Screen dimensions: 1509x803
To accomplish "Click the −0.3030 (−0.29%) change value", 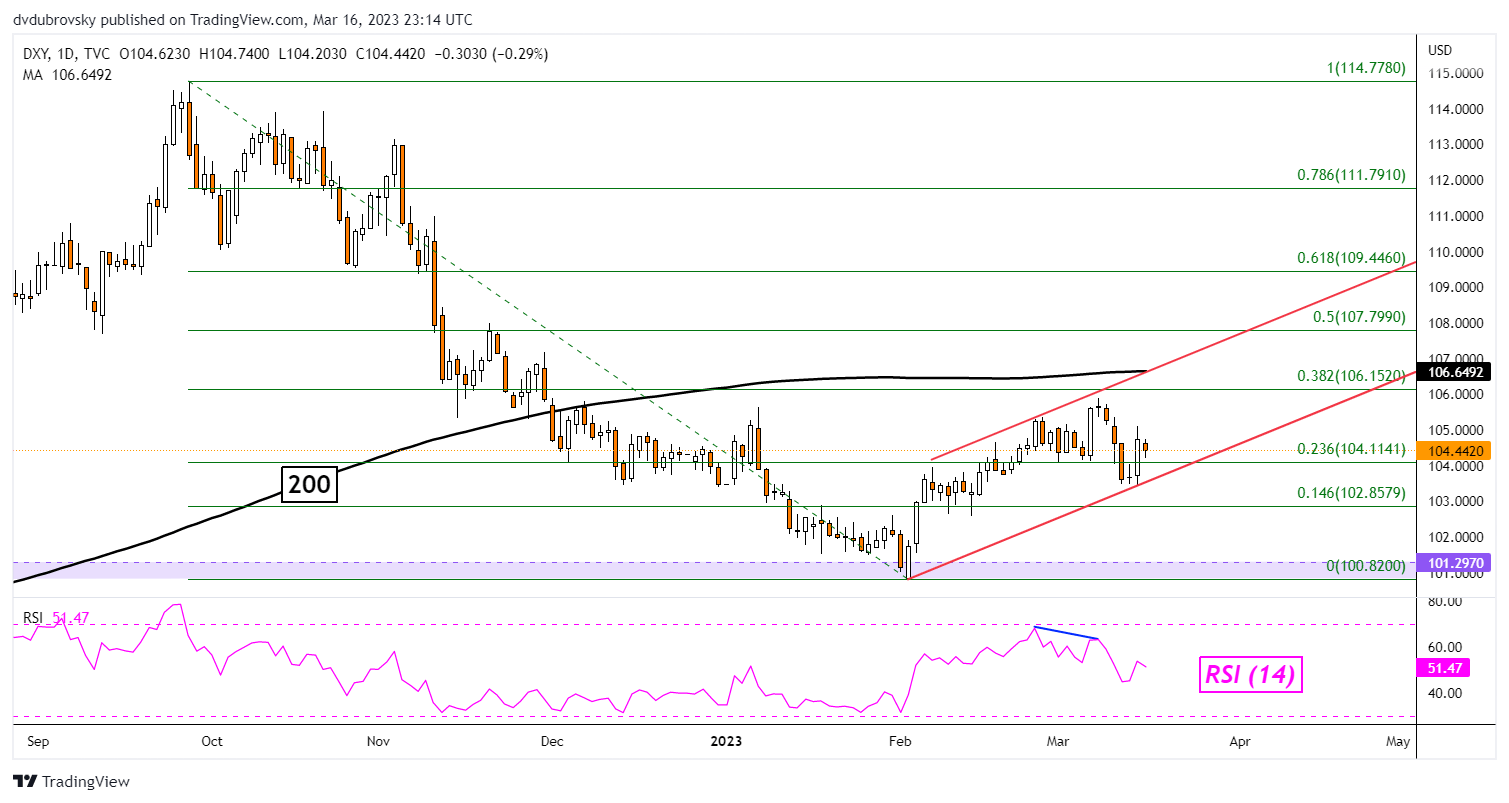I will pyautogui.click(x=493, y=54).
